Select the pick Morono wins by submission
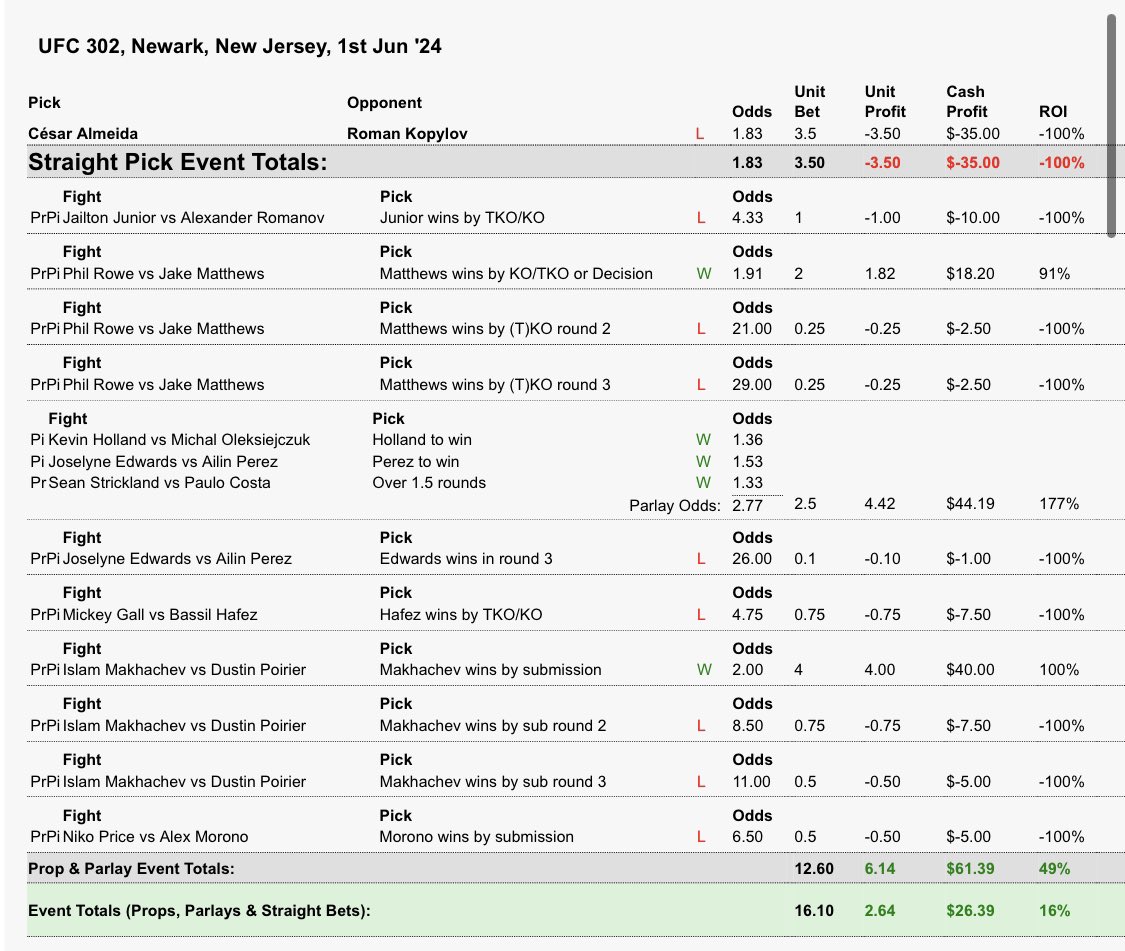The width and height of the screenshot is (1125, 951). click(476, 837)
